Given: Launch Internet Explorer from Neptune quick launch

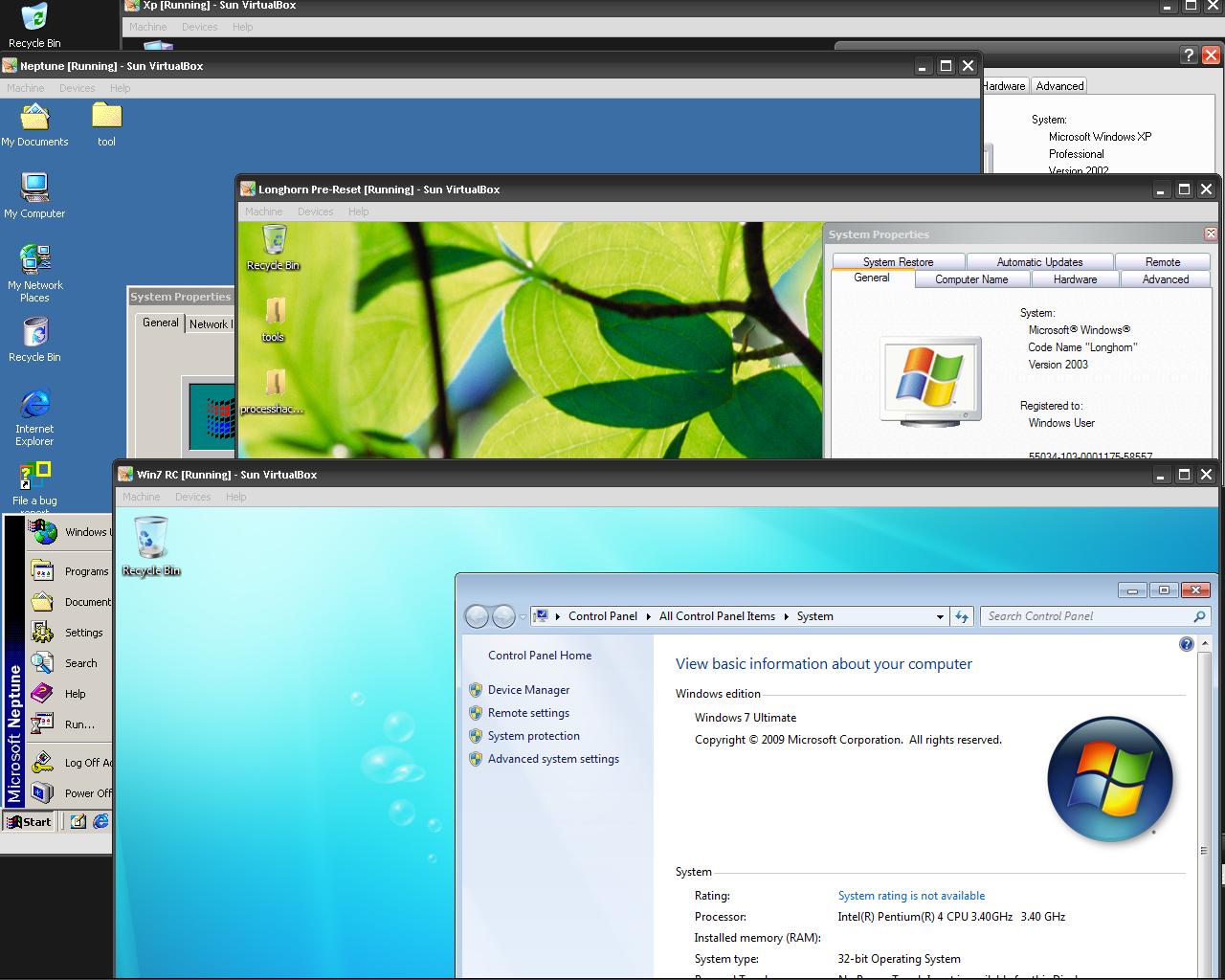Looking at the screenshot, I should click(x=100, y=821).
